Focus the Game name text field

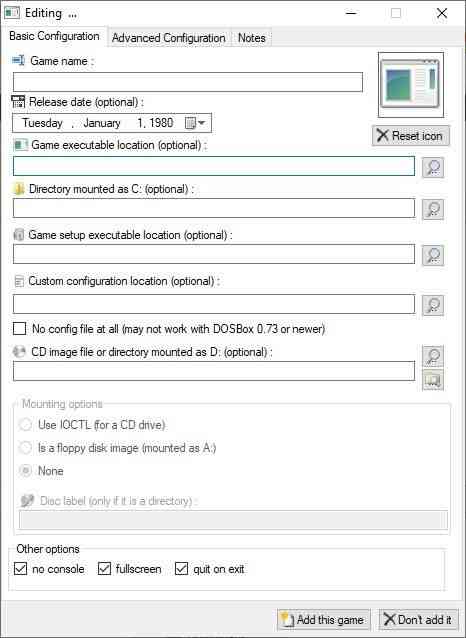(x=188, y=82)
